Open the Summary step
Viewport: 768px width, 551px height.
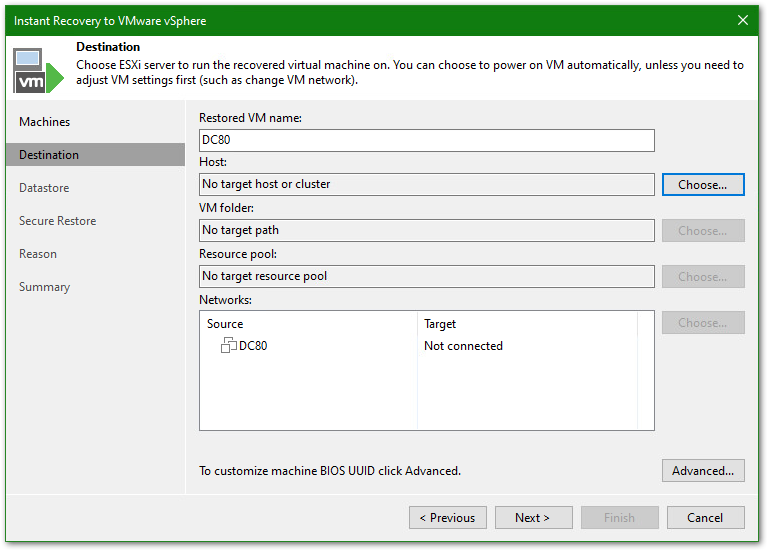(x=45, y=287)
